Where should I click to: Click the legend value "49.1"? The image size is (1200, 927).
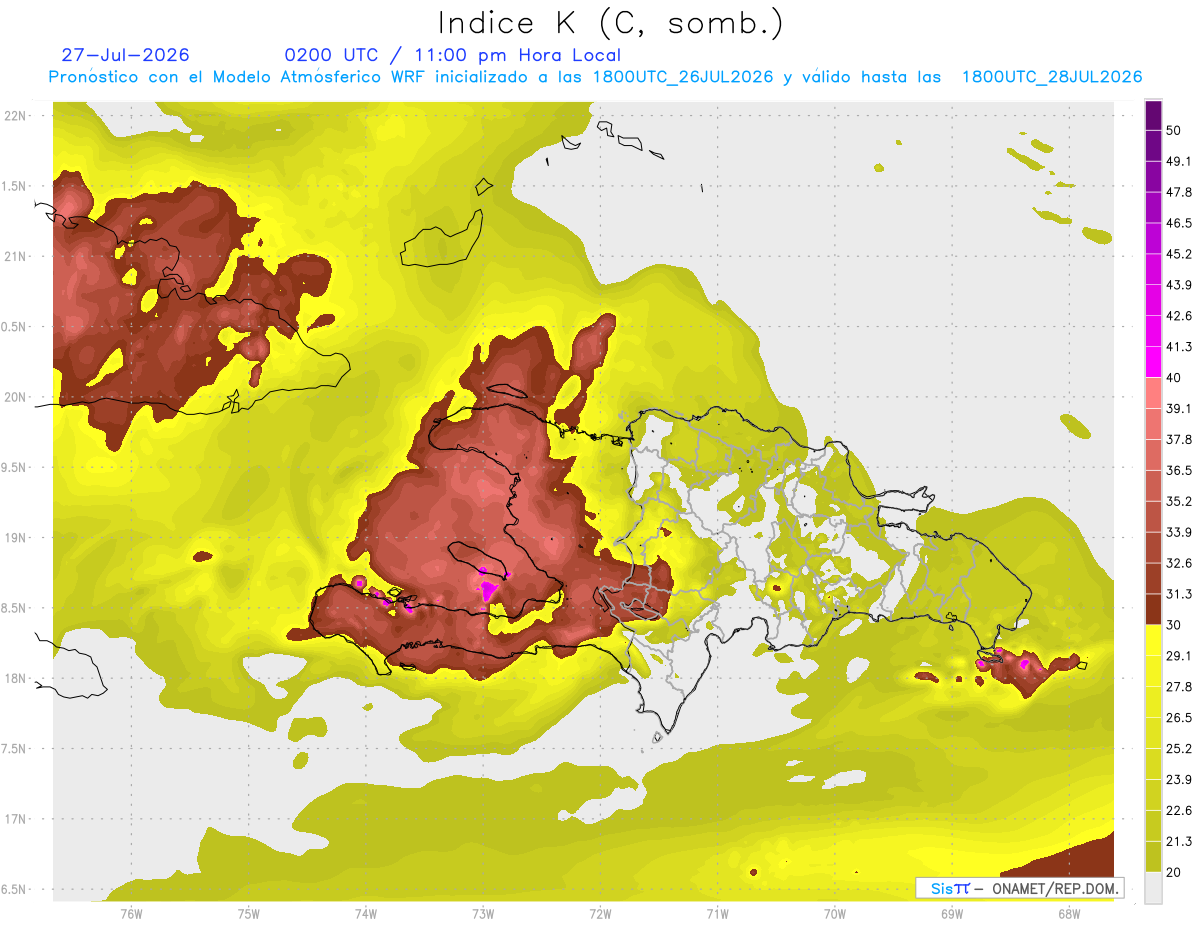coord(1178,161)
